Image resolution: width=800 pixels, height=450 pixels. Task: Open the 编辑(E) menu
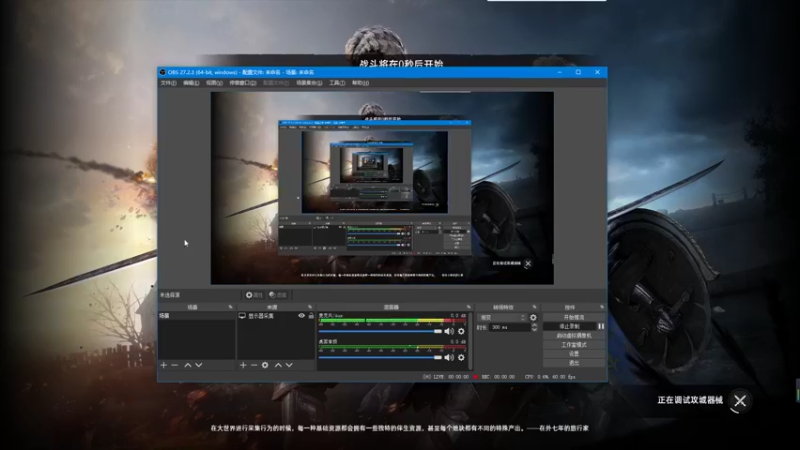coord(191,83)
